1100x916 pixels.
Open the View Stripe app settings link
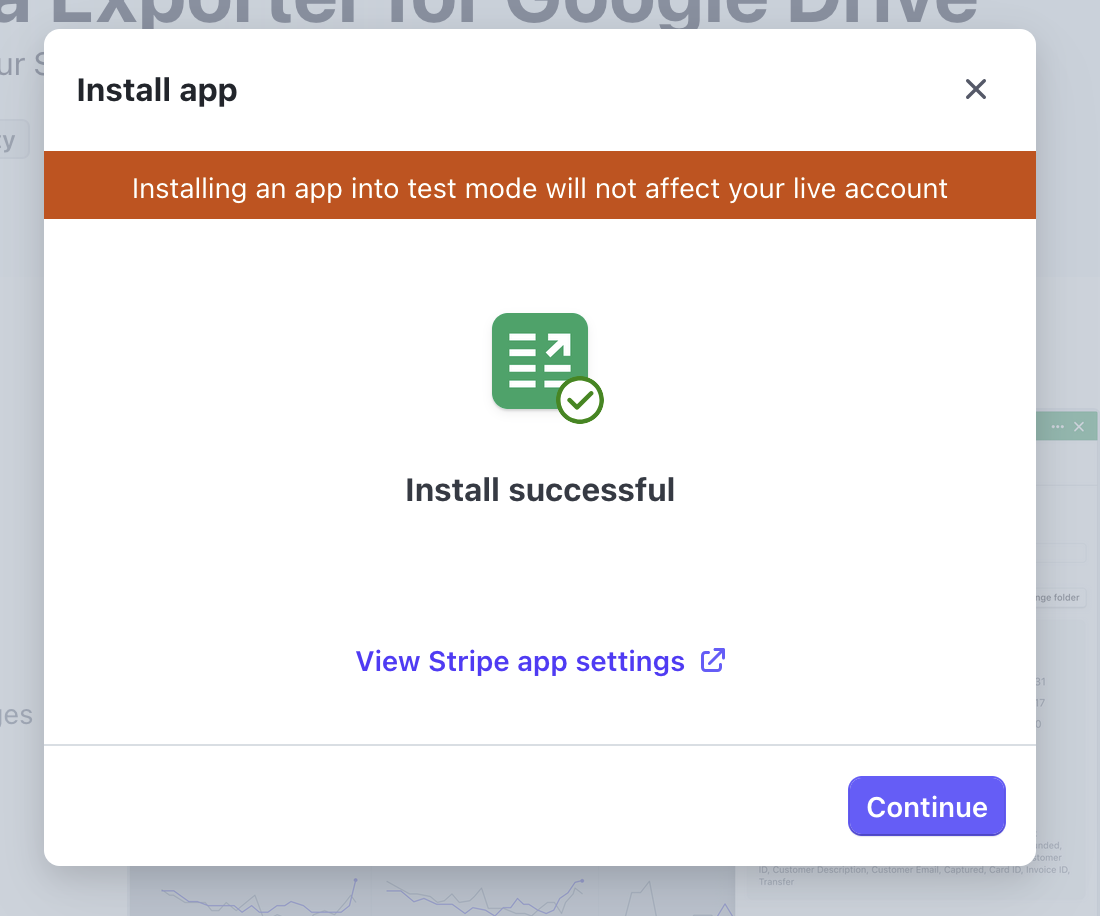540,661
